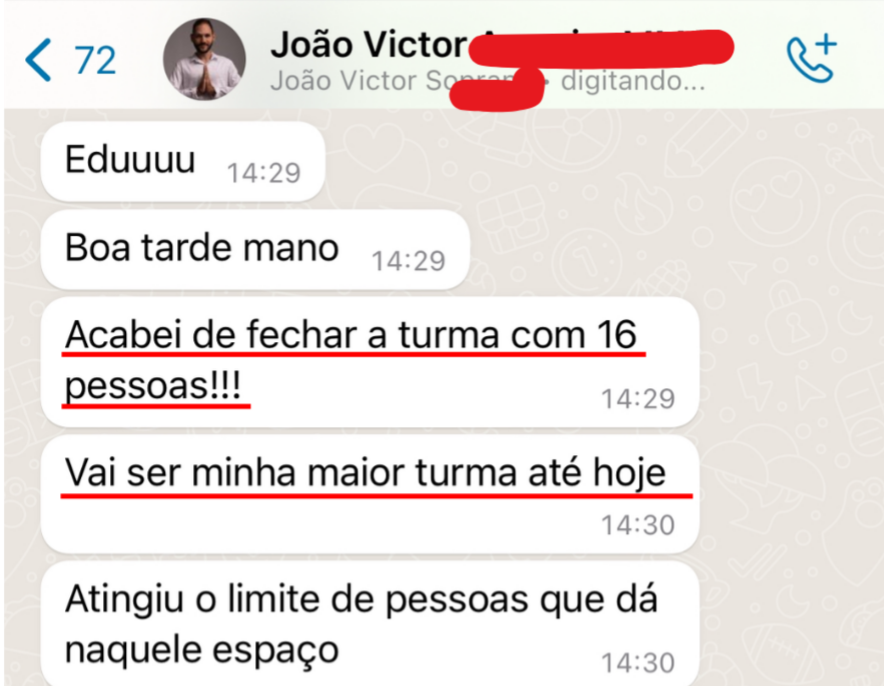Tap 14:29 timestamp beside 'Boa tarde mano'

click(x=408, y=261)
